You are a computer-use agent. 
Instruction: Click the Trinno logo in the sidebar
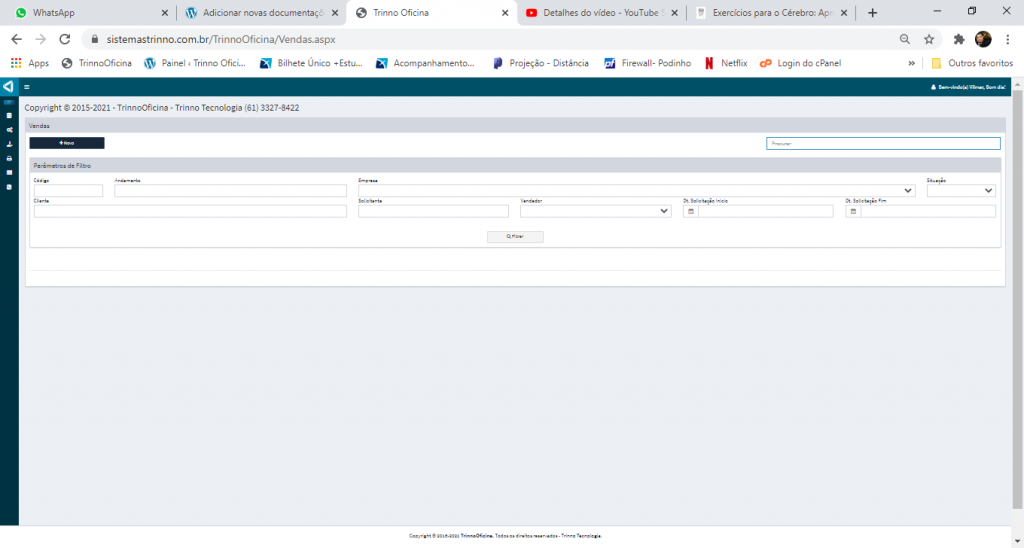pyautogui.click(x=8, y=87)
